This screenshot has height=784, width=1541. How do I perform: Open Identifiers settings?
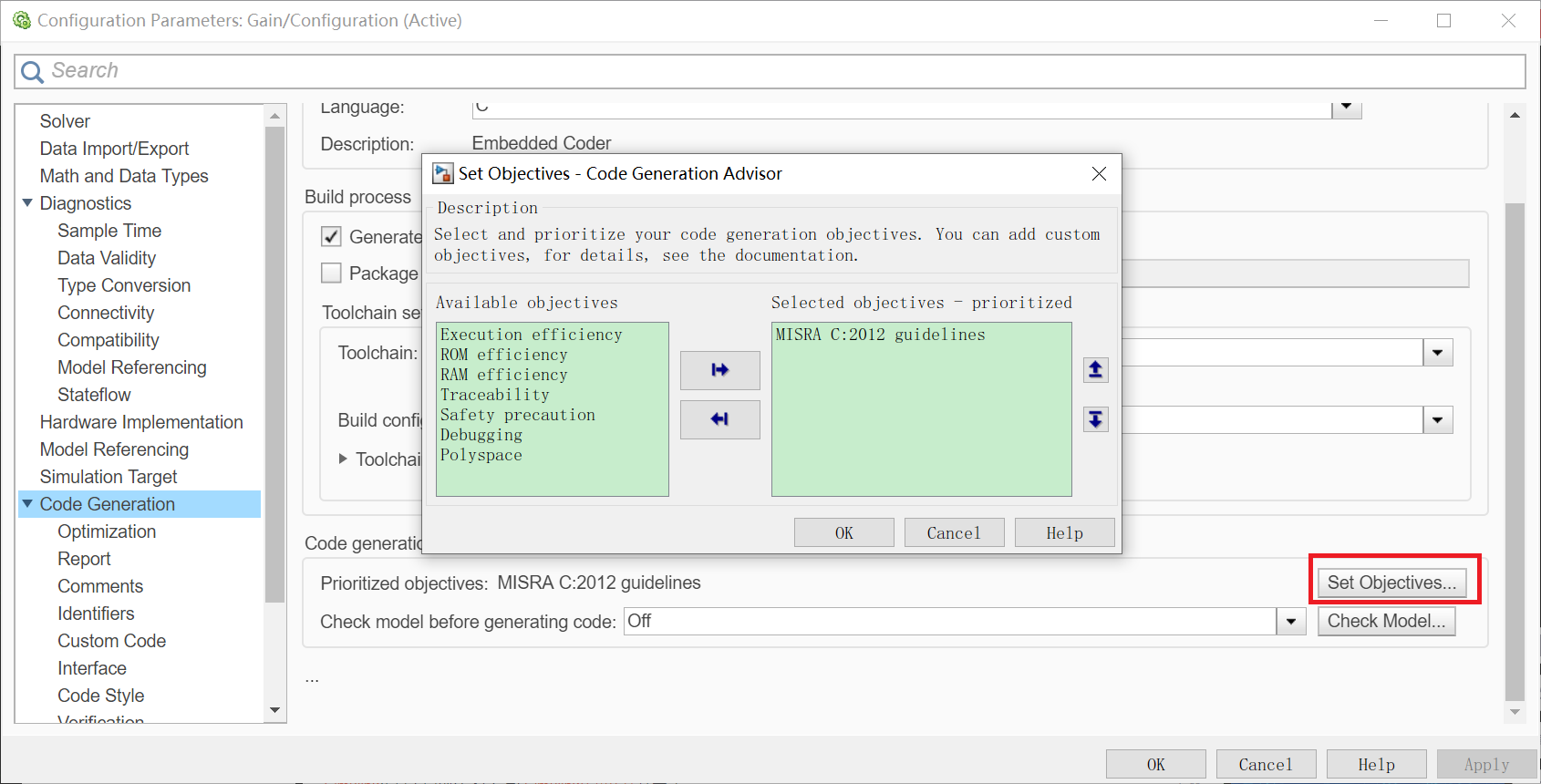[96, 614]
